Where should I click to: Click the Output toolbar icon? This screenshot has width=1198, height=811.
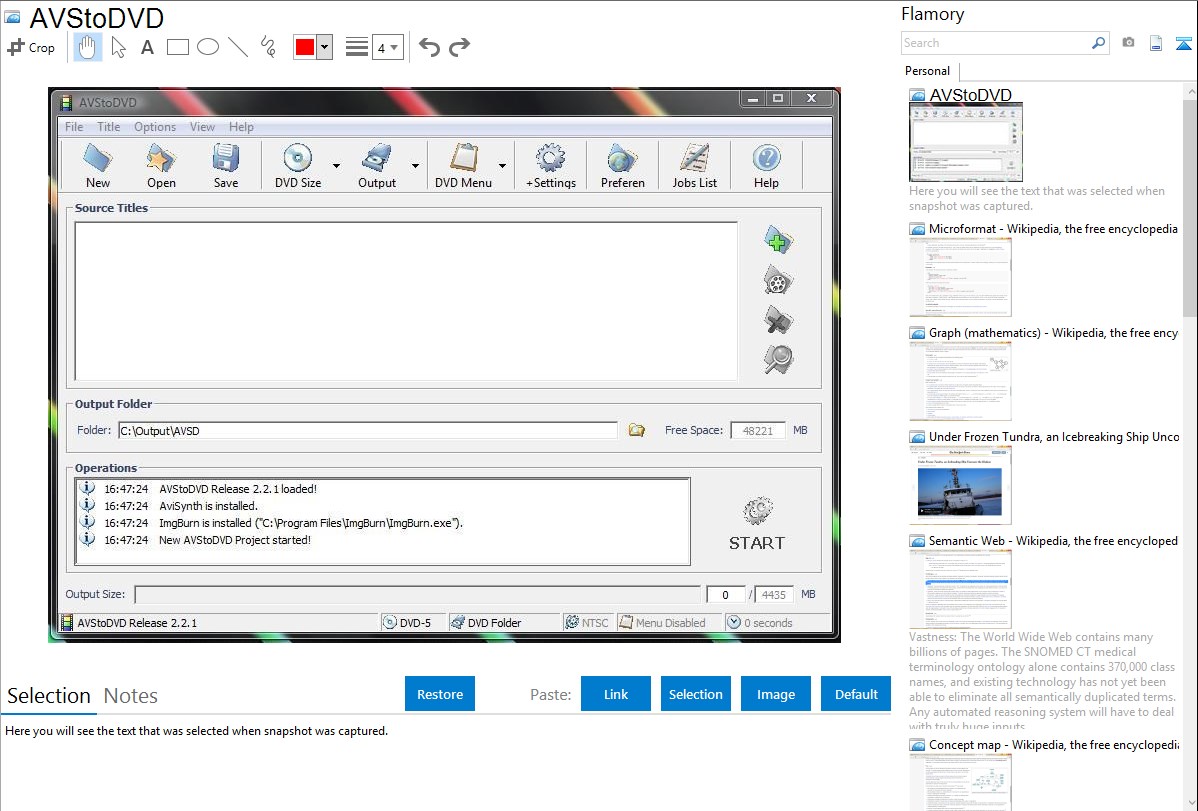pos(377,166)
